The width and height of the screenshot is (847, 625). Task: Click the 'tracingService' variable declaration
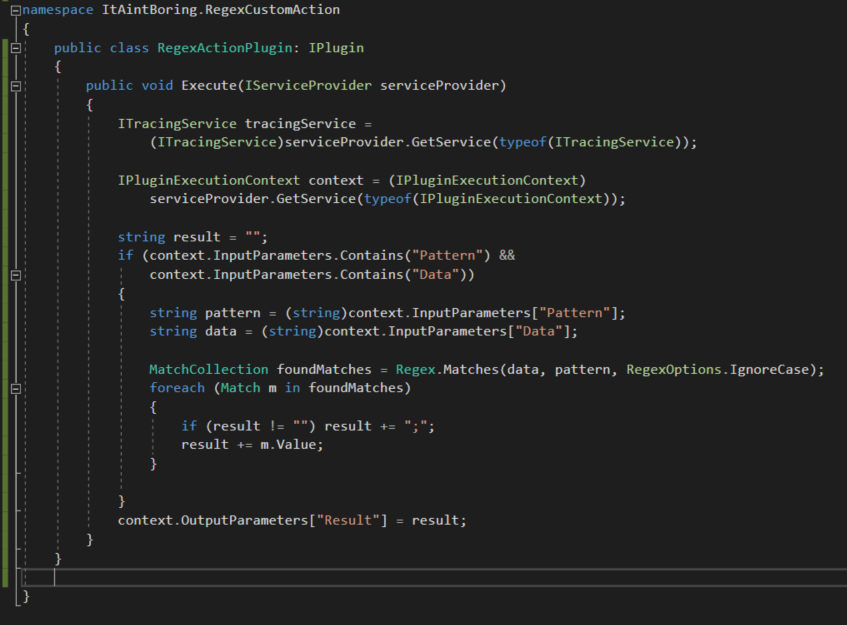[x=300, y=124]
